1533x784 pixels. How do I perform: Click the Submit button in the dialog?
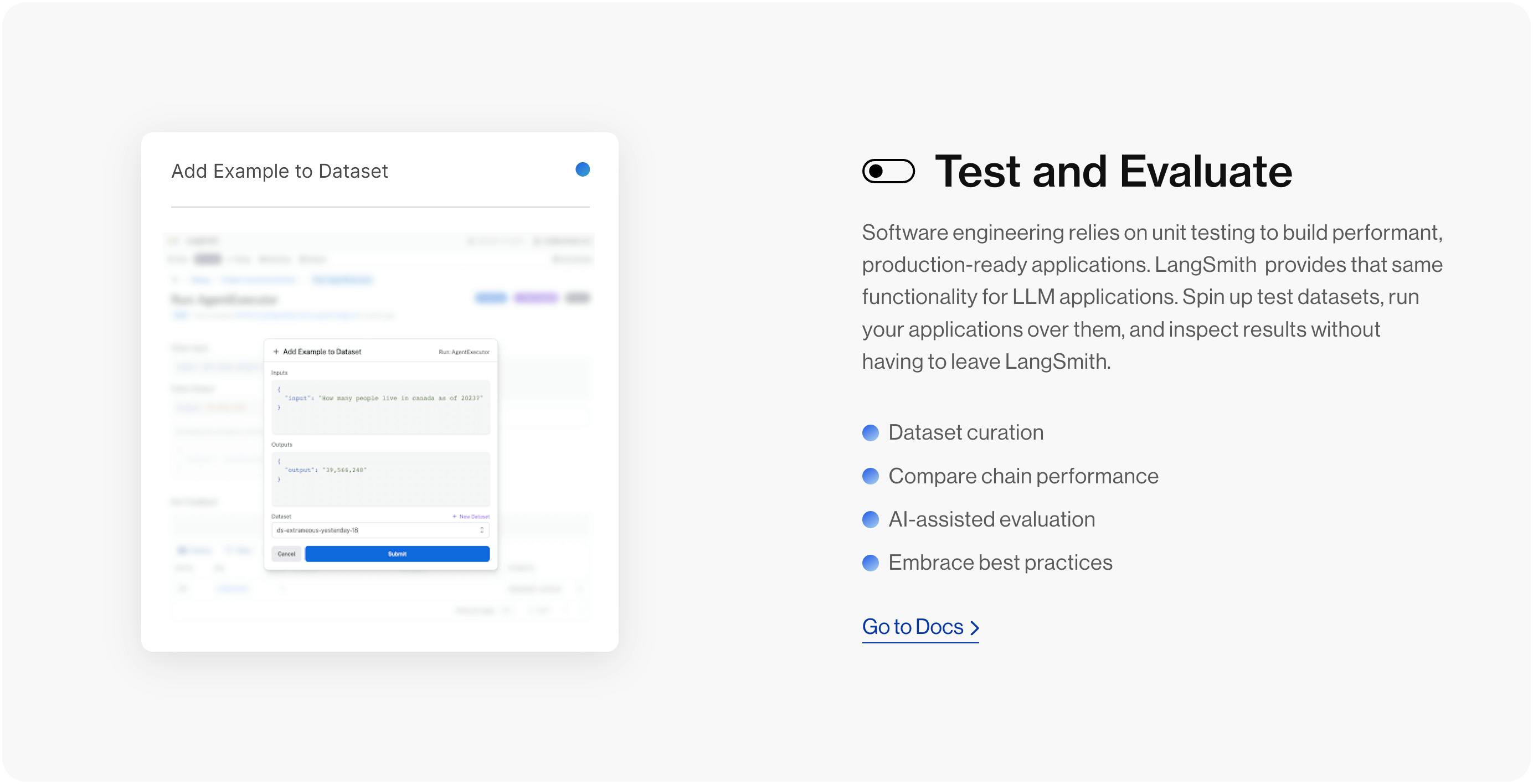tap(397, 554)
